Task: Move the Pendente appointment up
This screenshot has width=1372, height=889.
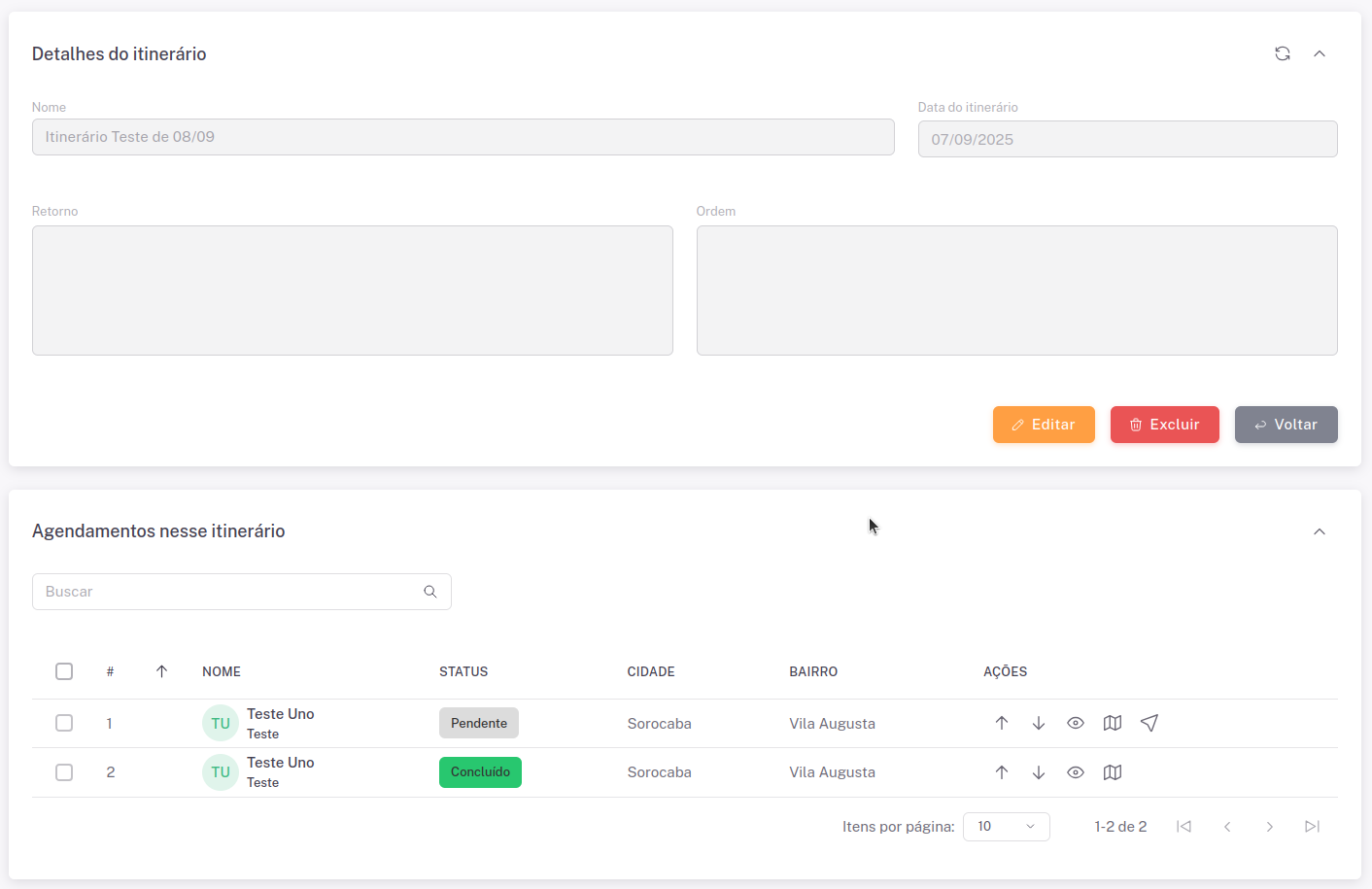Action: 1002,723
